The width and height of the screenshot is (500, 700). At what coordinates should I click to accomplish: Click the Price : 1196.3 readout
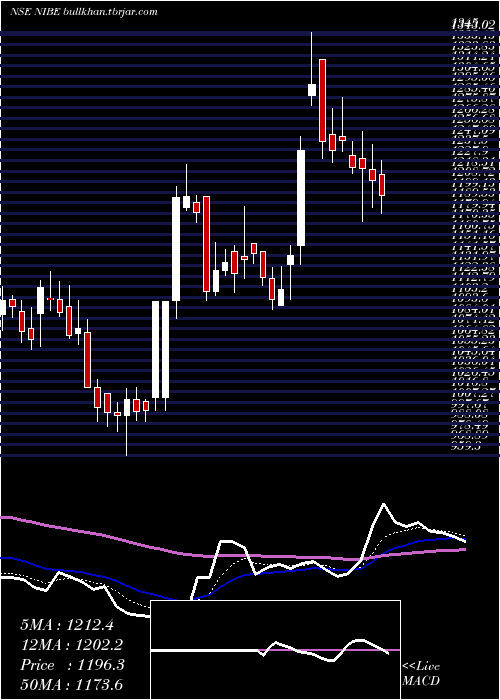[x=72, y=665]
